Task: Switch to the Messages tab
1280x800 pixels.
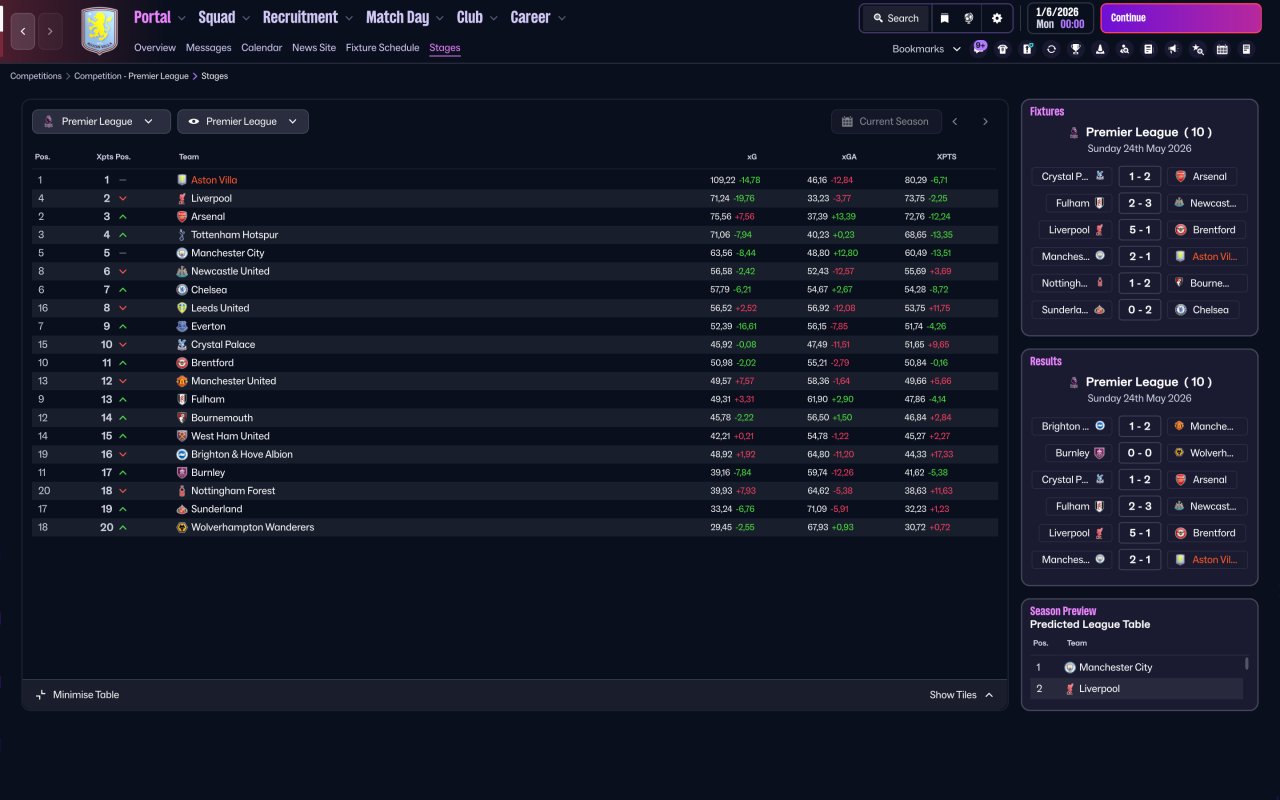Action: pos(208,48)
